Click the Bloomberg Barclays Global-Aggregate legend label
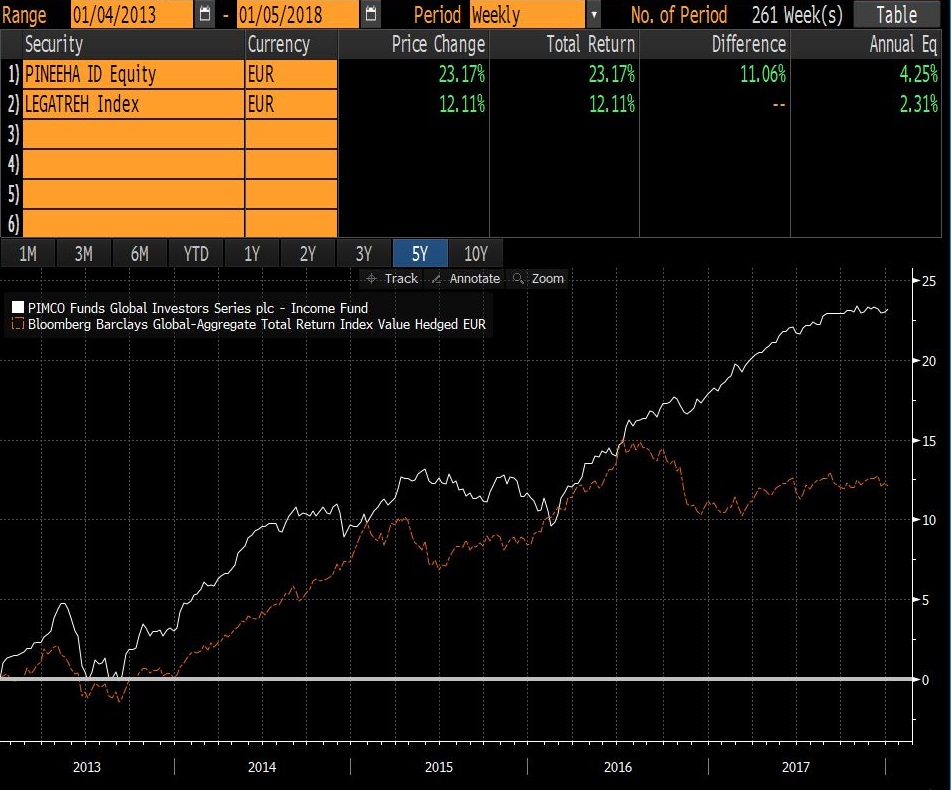Screen dimensions: 951x790 (x=257, y=324)
